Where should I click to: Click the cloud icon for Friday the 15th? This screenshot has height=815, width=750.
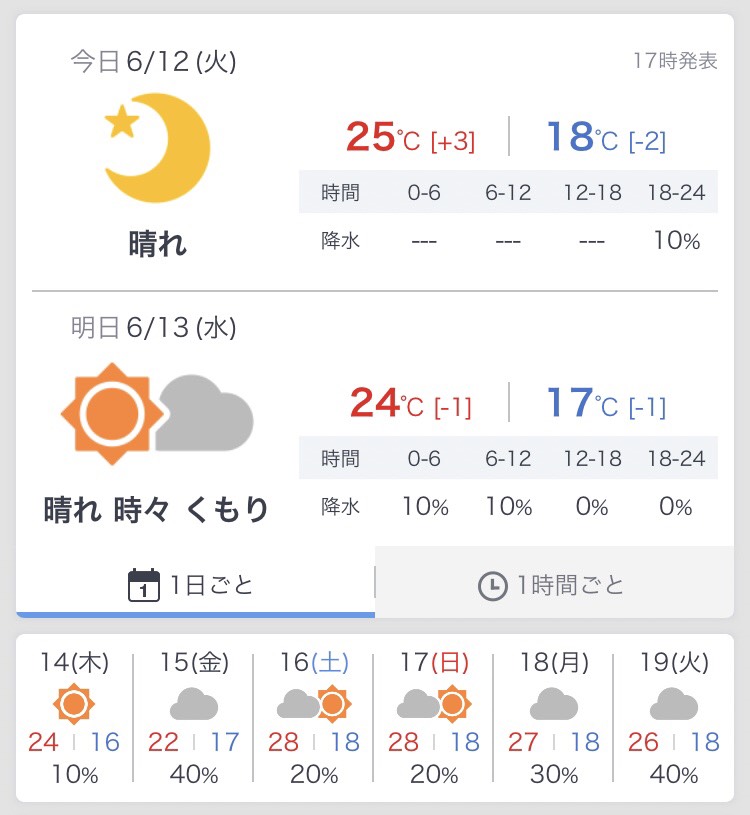(x=194, y=705)
